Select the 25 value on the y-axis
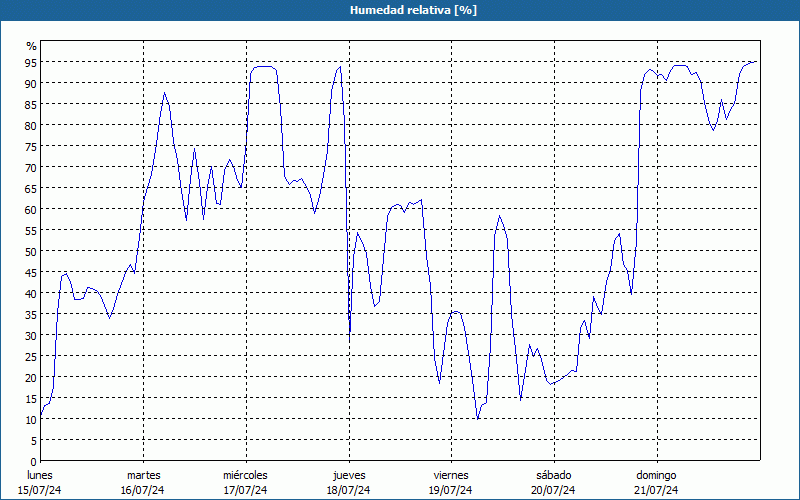 (31, 357)
